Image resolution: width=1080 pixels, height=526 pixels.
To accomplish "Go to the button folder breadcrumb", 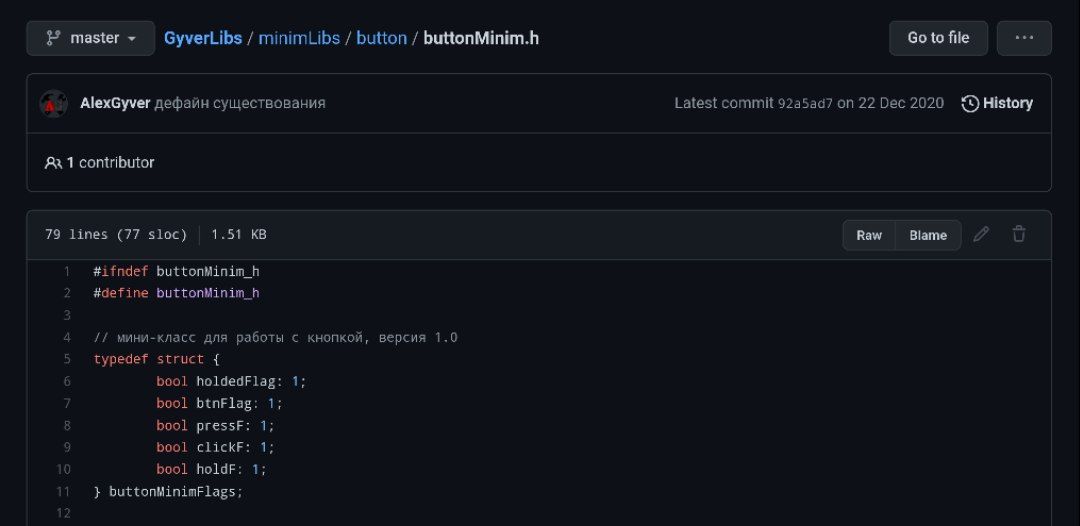I will point(381,38).
